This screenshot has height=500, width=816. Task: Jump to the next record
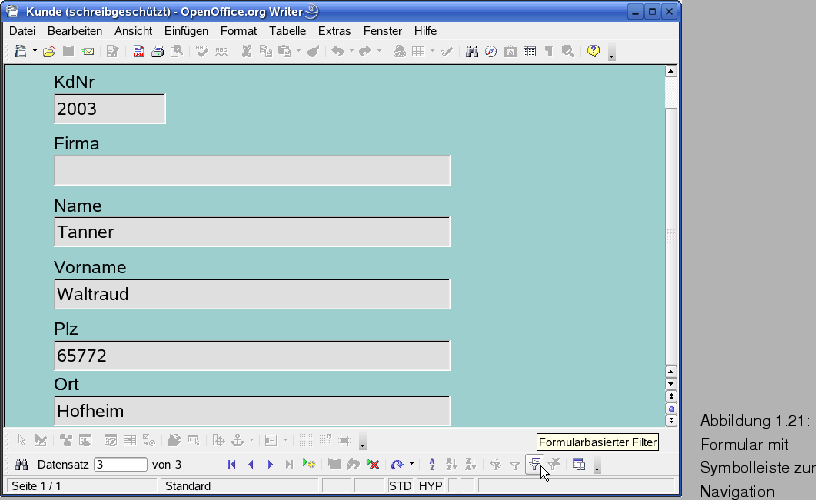(x=270, y=465)
